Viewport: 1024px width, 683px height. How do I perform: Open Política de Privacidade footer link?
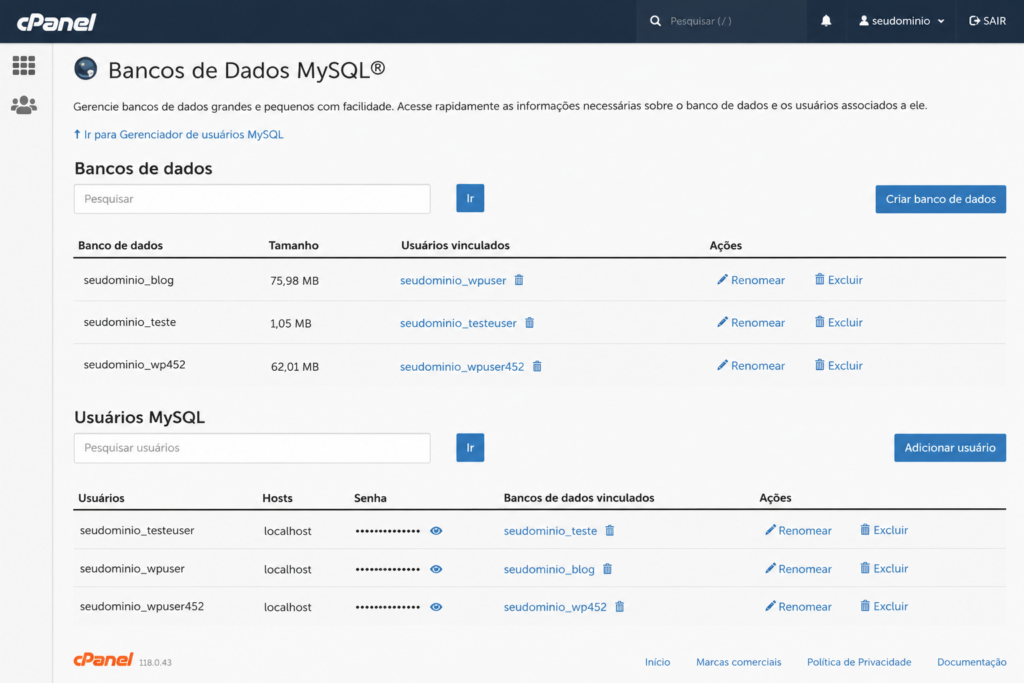pyautogui.click(x=859, y=662)
